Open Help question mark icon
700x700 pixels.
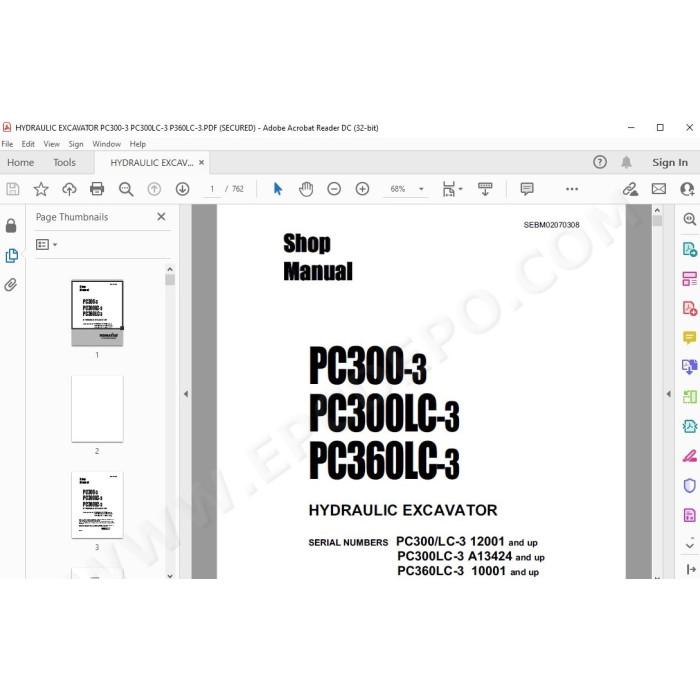(600, 162)
